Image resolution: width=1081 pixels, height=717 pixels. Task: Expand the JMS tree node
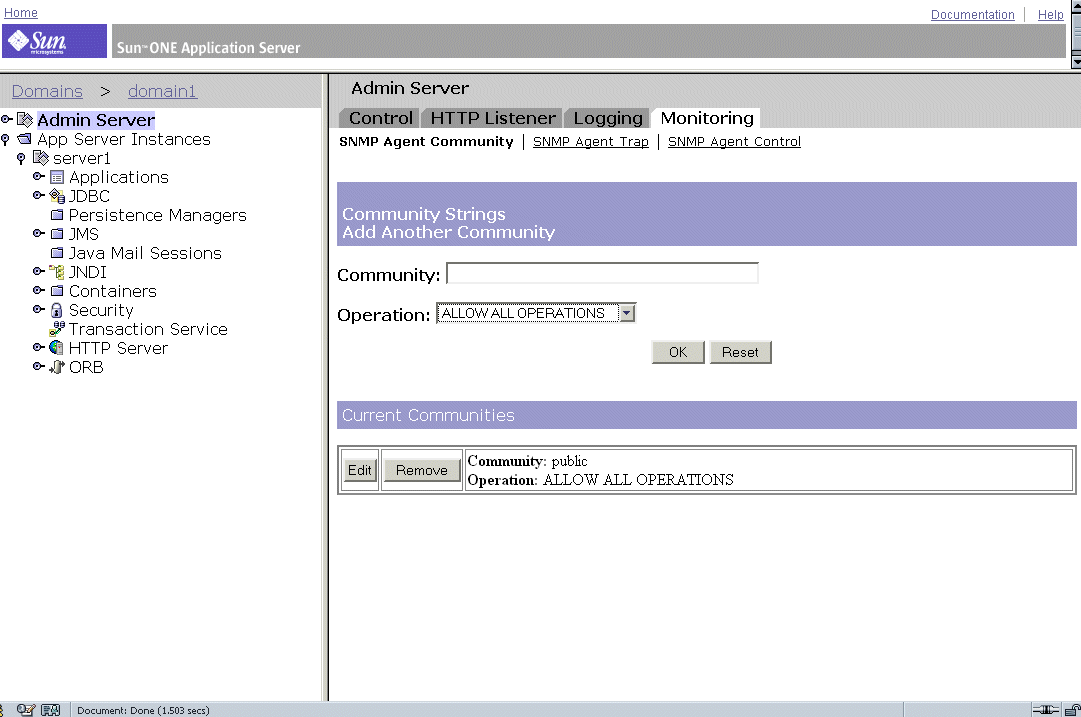[38, 234]
